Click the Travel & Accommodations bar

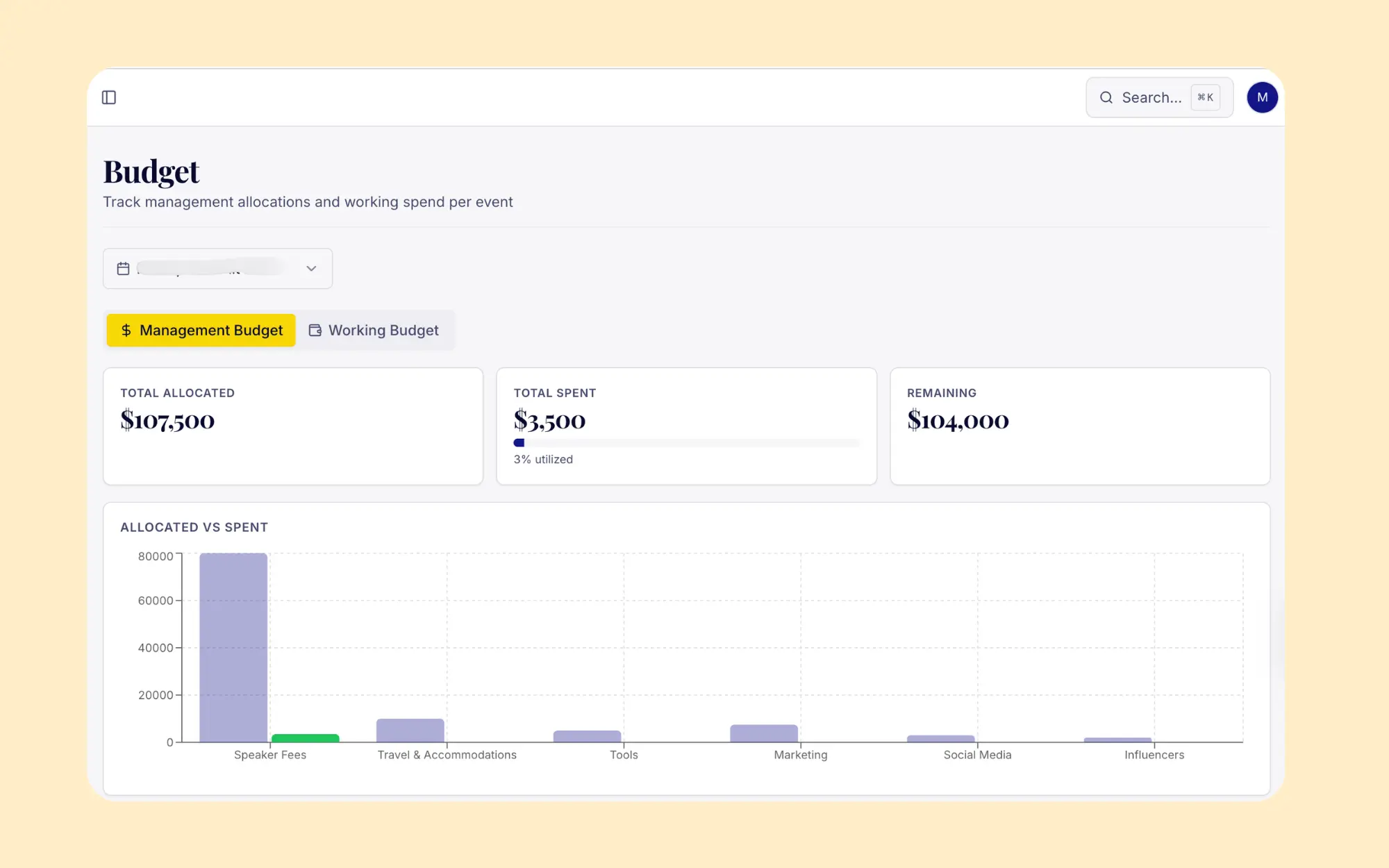(410, 731)
